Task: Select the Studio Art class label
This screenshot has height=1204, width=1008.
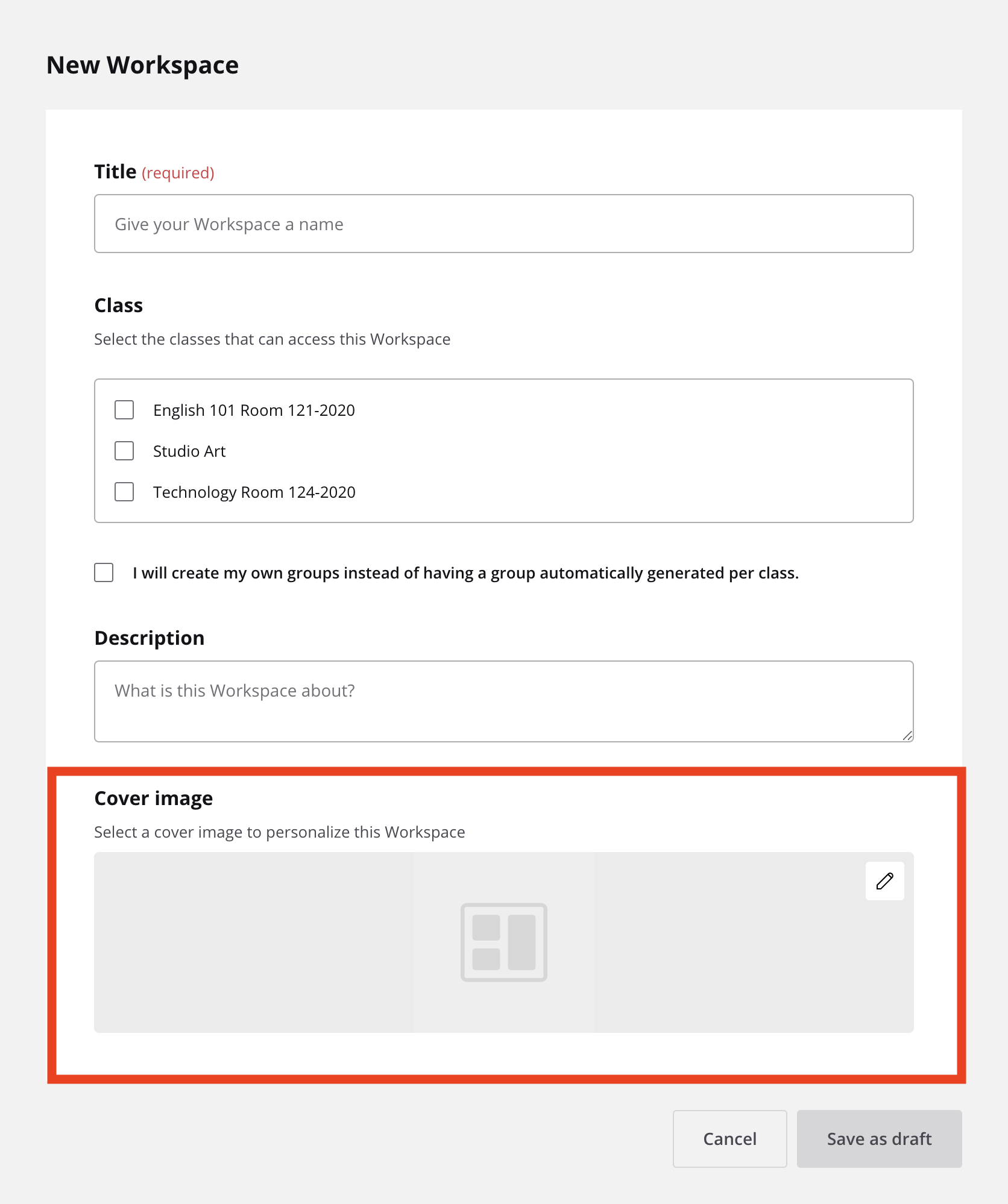Action: [x=189, y=451]
